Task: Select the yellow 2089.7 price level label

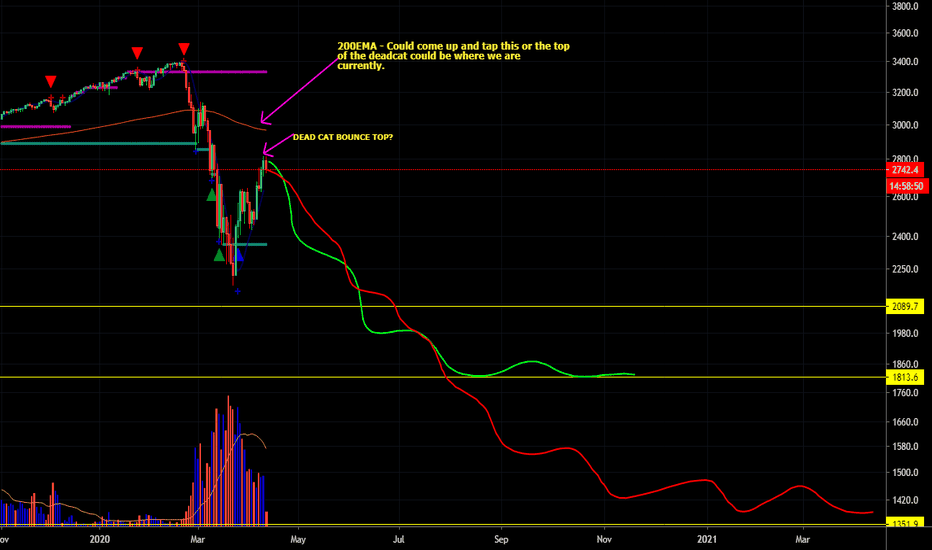Action: click(x=905, y=307)
